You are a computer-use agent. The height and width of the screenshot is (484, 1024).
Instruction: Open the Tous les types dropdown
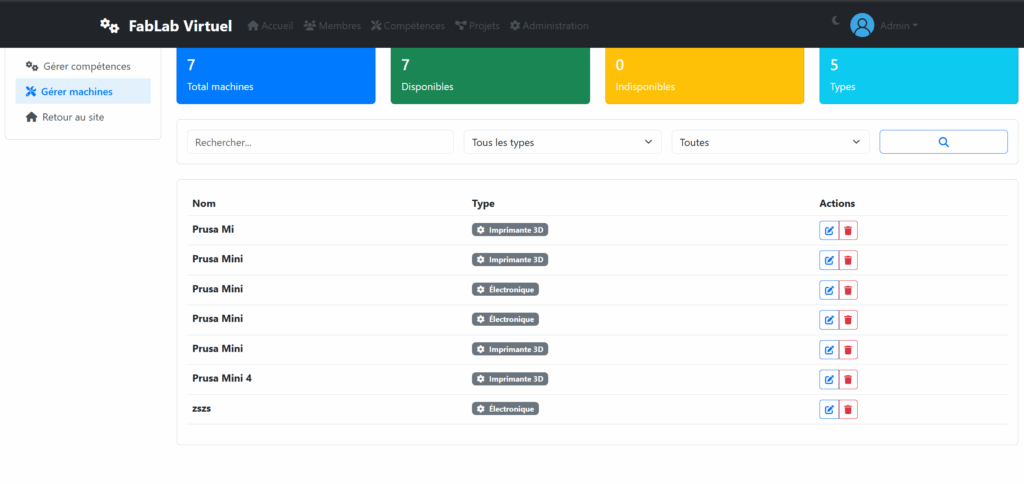pyautogui.click(x=562, y=142)
